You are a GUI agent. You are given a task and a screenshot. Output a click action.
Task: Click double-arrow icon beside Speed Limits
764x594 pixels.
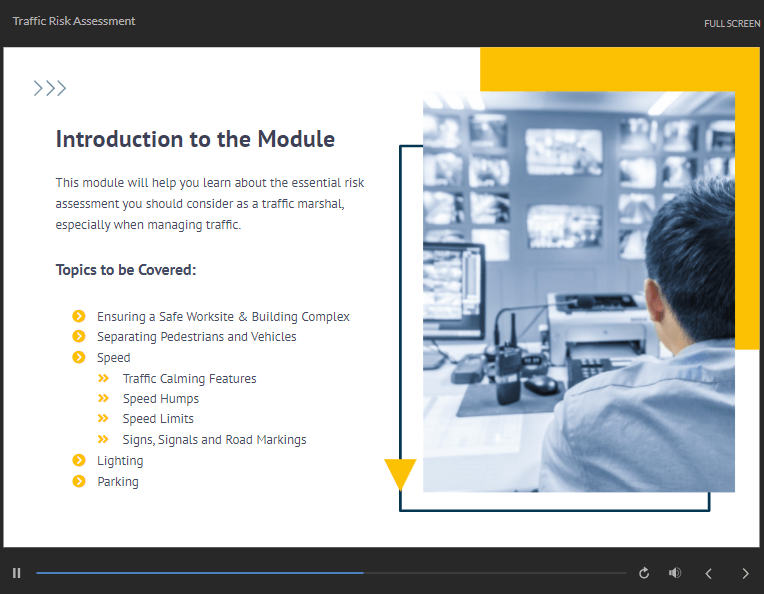click(103, 419)
